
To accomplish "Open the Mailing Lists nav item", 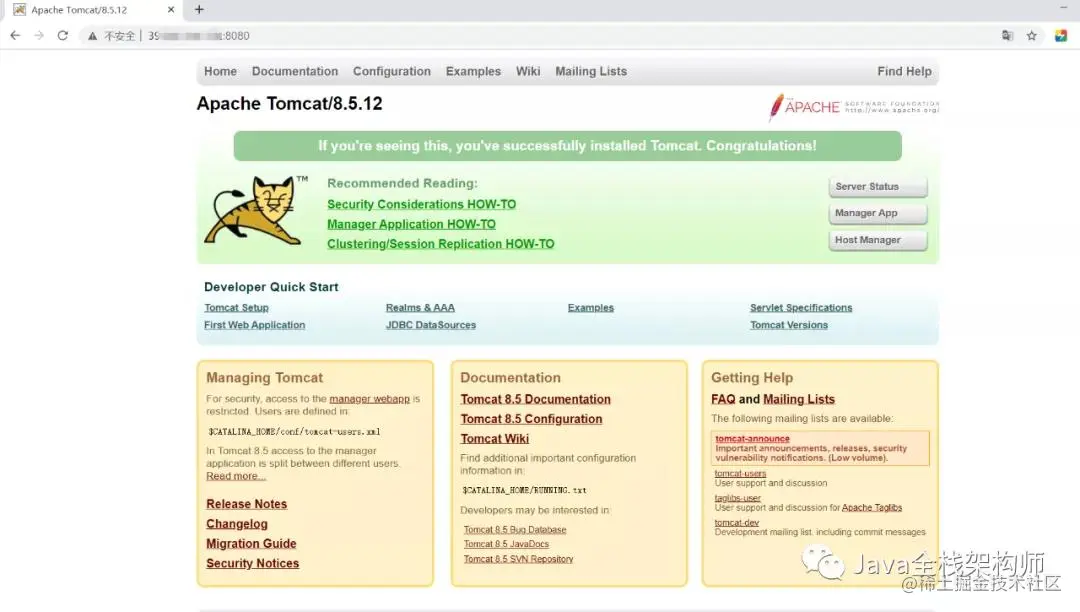I will click(x=591, y=72).
